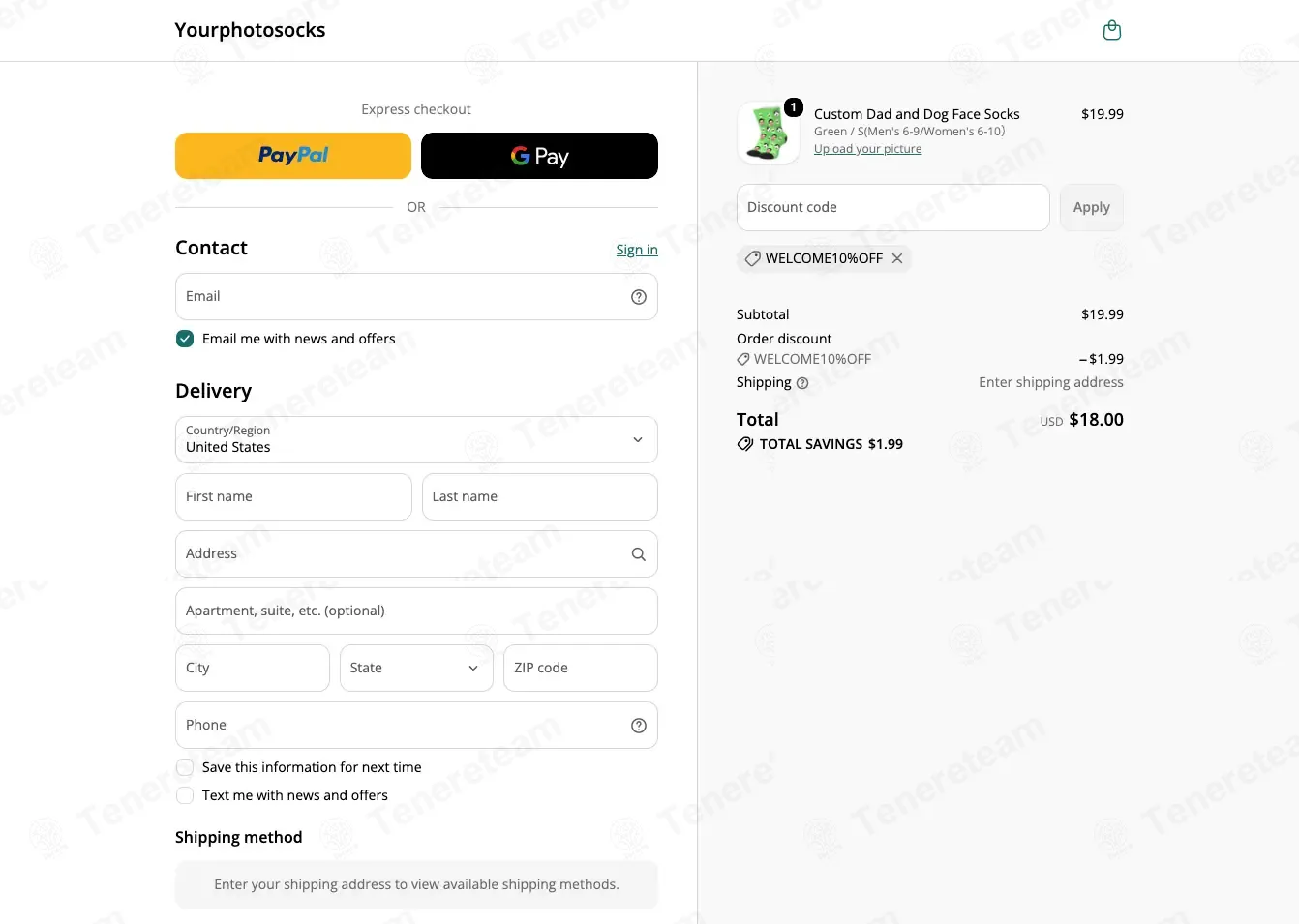Viewport: 1299px width, 924px height.
Task: Click the tag icon beside TOTAL SAVINGS
Action: coord(745,444)
